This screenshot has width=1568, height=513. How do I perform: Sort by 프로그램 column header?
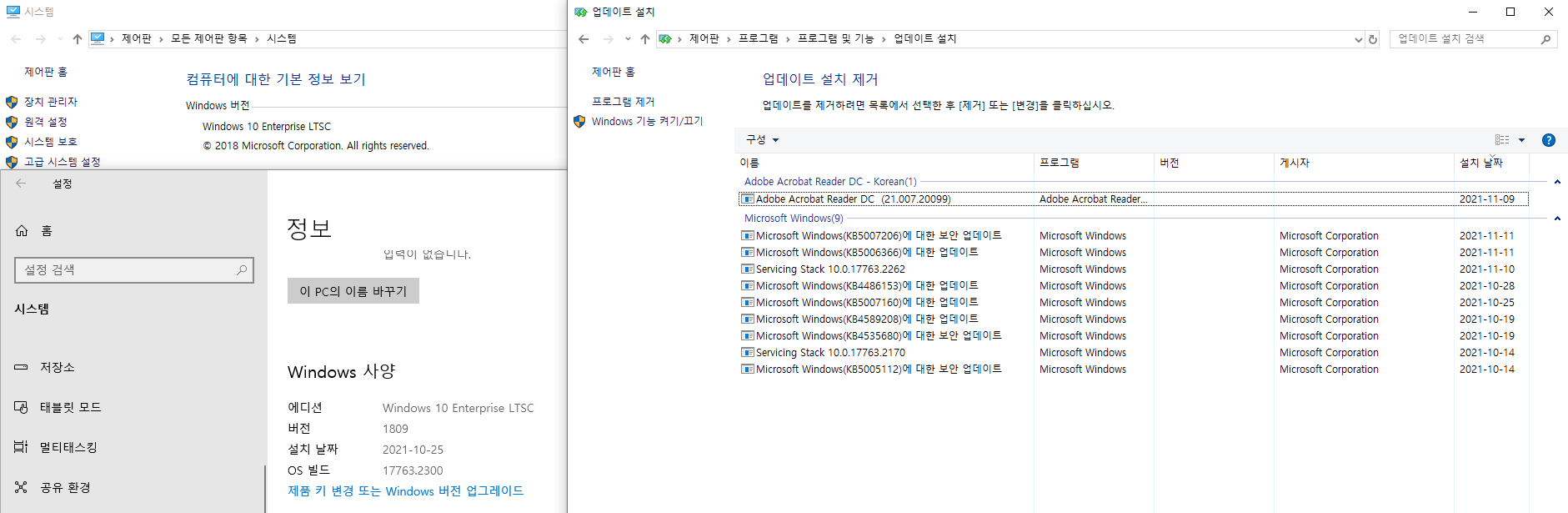1094,163
